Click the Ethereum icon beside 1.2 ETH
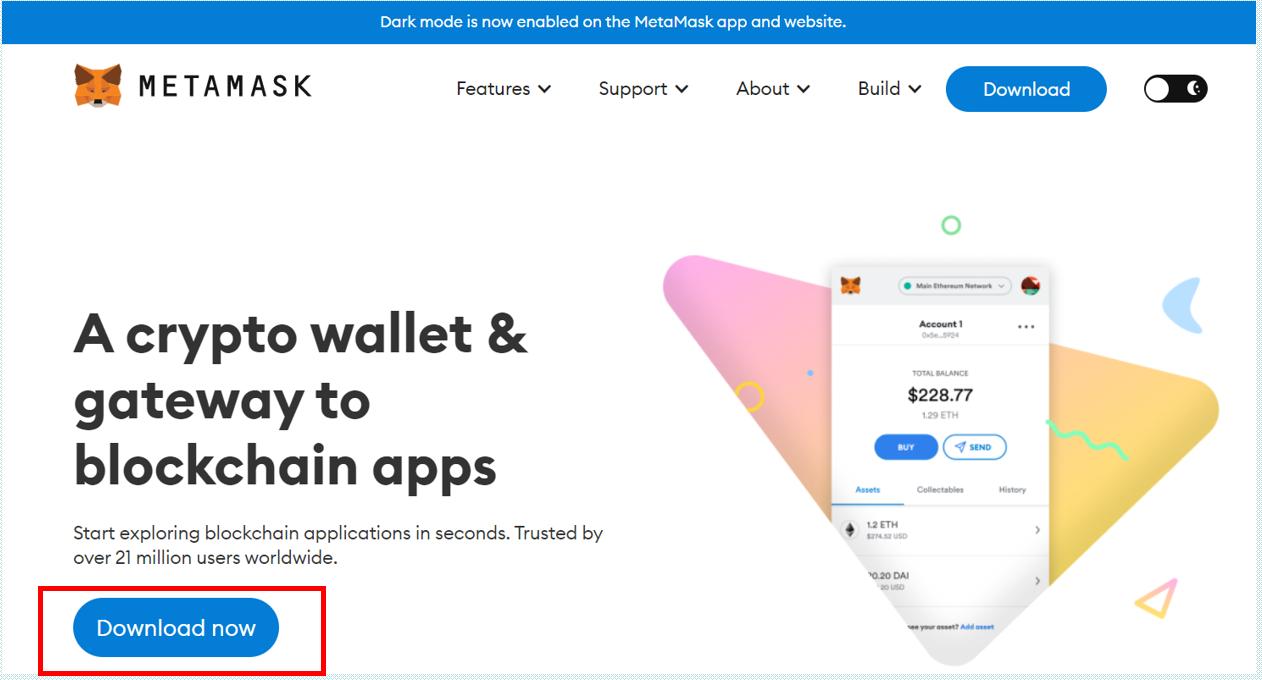Image resolution: width=1262 pixels, height=680 pixels. coord(851,529)
